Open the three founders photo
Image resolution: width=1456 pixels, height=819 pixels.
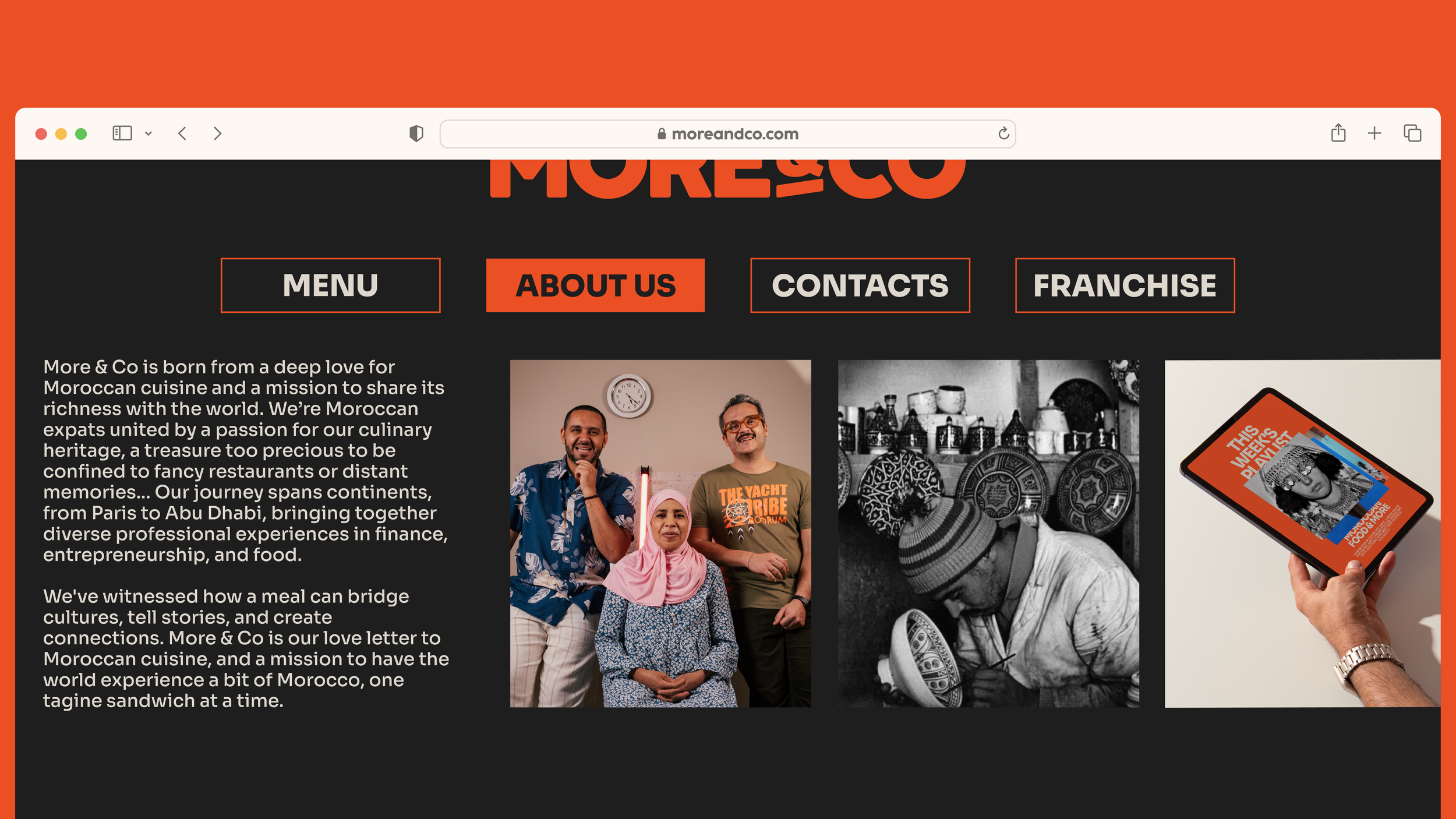coord(660,534)
